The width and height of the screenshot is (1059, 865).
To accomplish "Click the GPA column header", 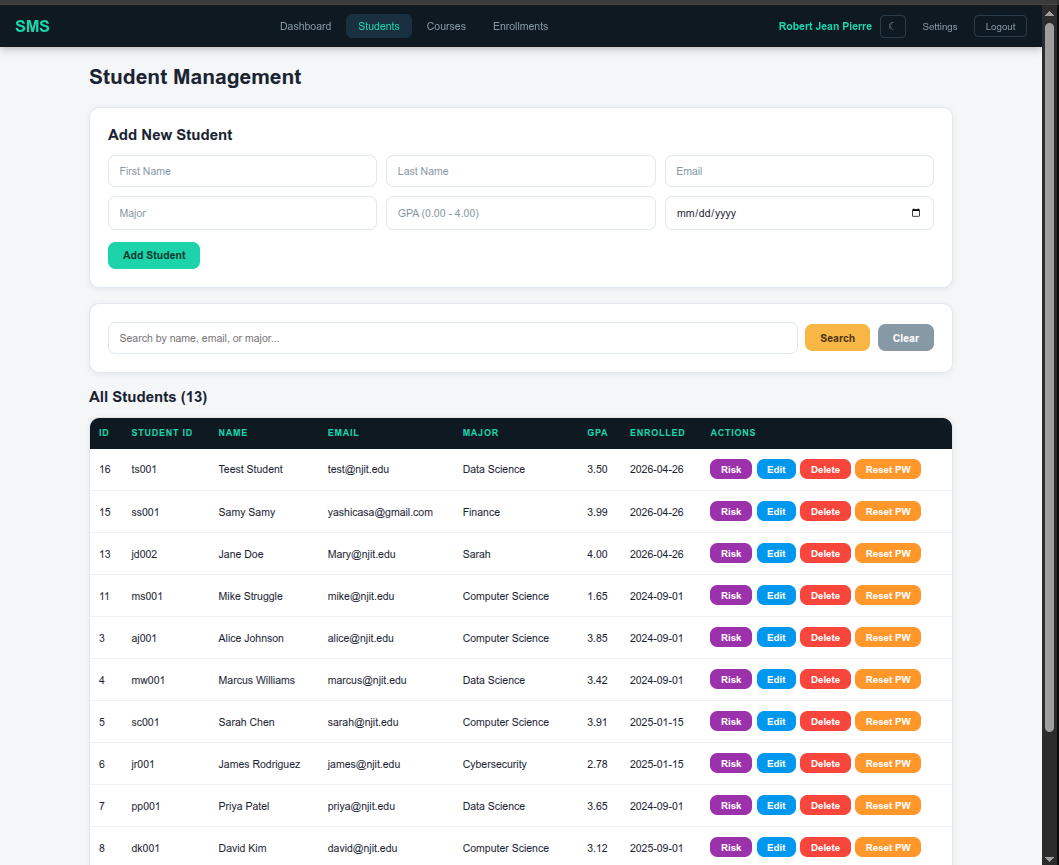I will [x=597, y=433].
